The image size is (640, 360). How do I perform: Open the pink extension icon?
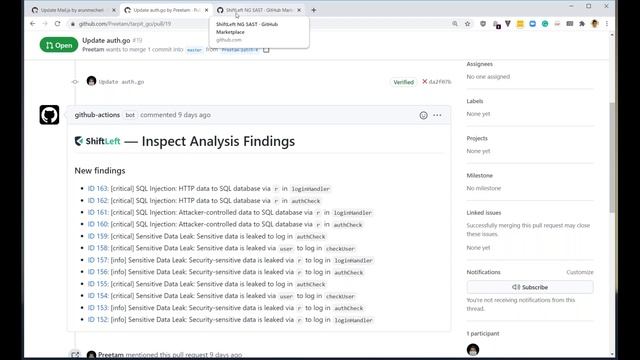(x=557, y=24)
